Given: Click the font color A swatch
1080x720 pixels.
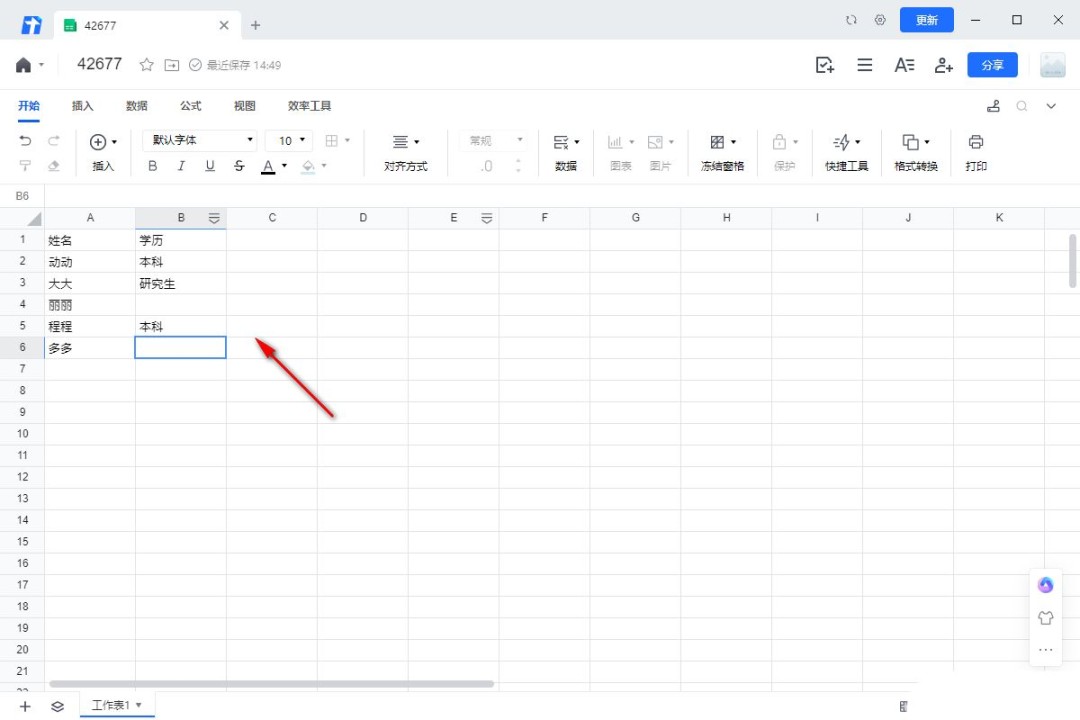Looking at the screenshot, I should pyautogui.click(x=268, y=166).
